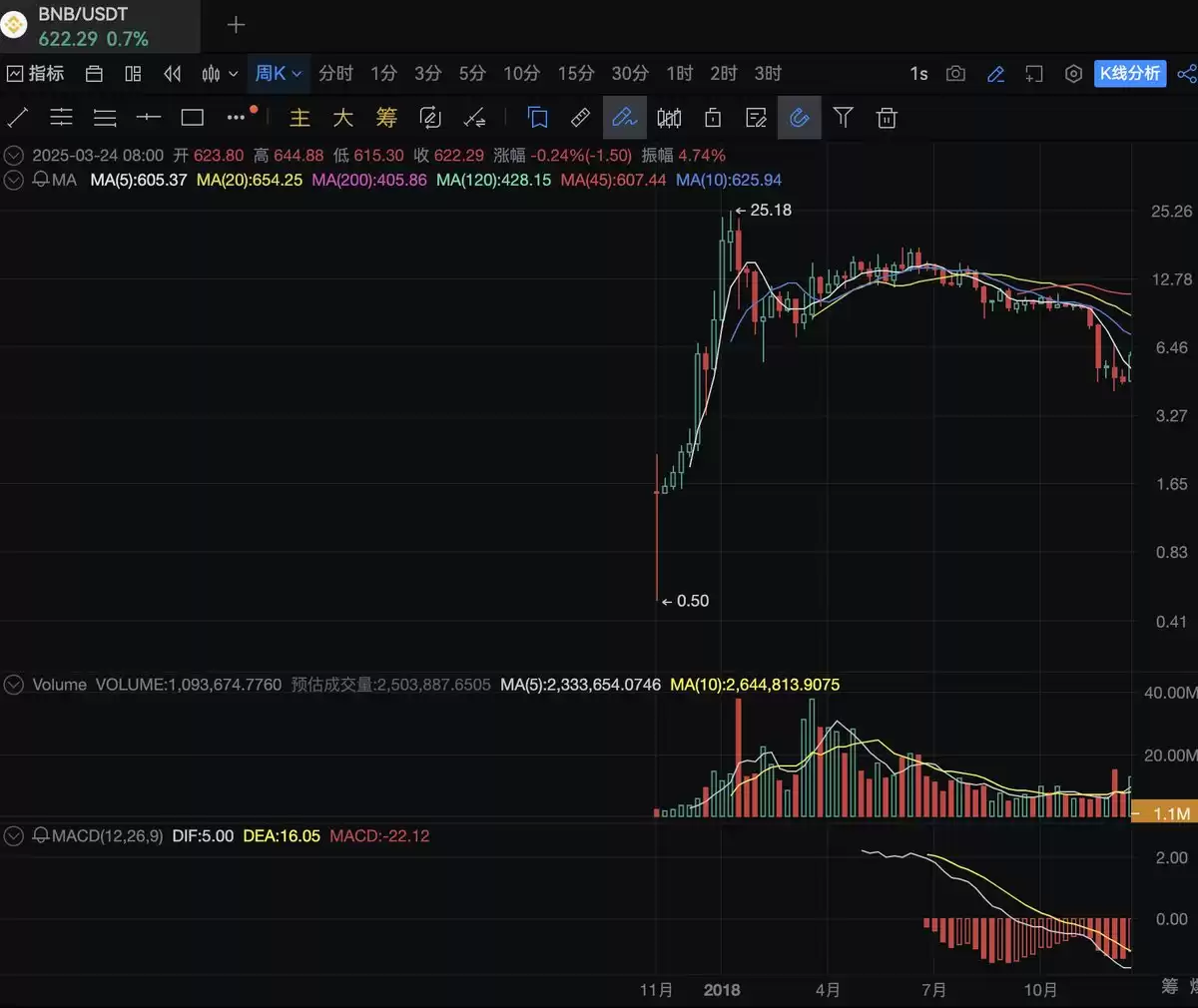Select the rectangle drawing tool

pos(193,118)
